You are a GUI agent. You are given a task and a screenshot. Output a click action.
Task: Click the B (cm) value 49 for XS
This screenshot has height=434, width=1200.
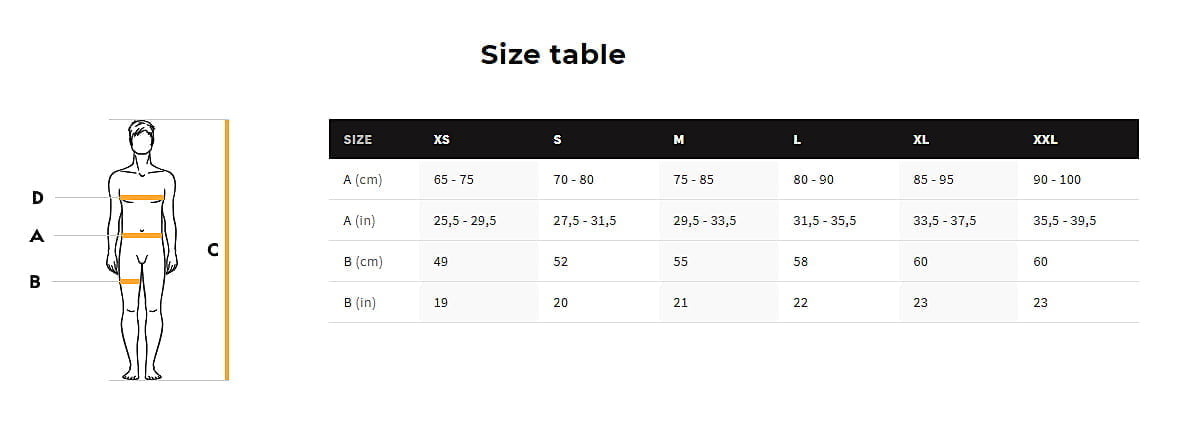441,262
